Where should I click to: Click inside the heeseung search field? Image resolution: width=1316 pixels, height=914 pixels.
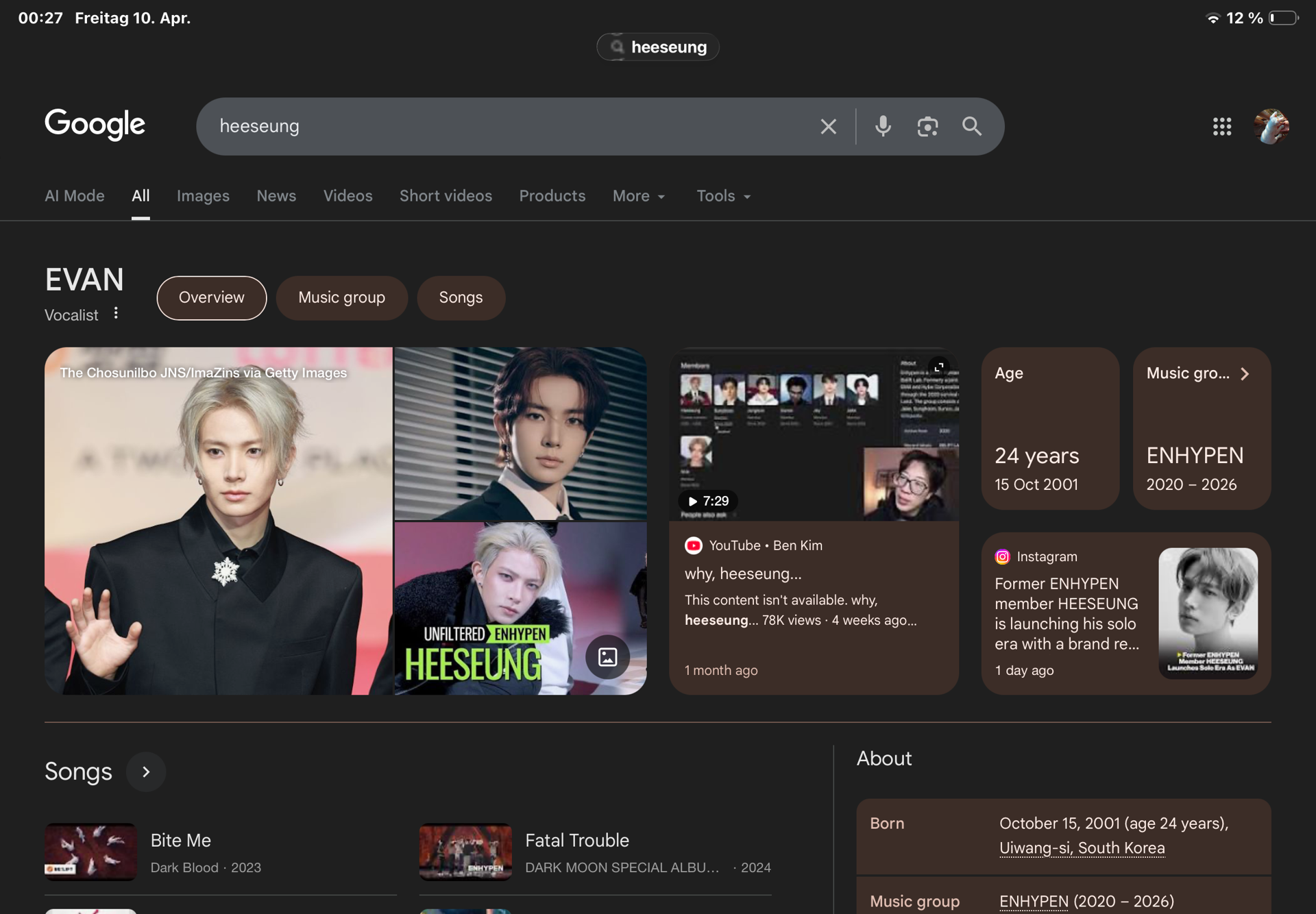click(x=507, y=126)
